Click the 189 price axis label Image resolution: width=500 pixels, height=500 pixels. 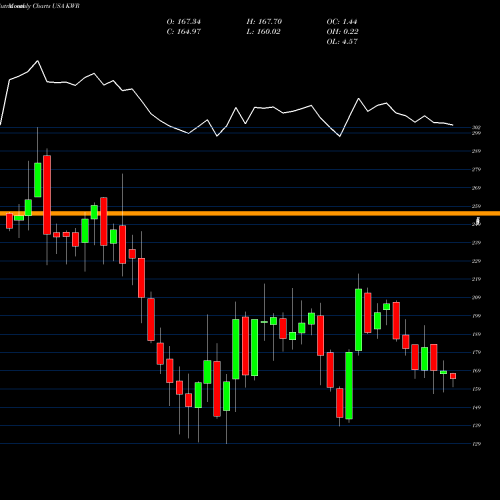click(x=476, y=334)
